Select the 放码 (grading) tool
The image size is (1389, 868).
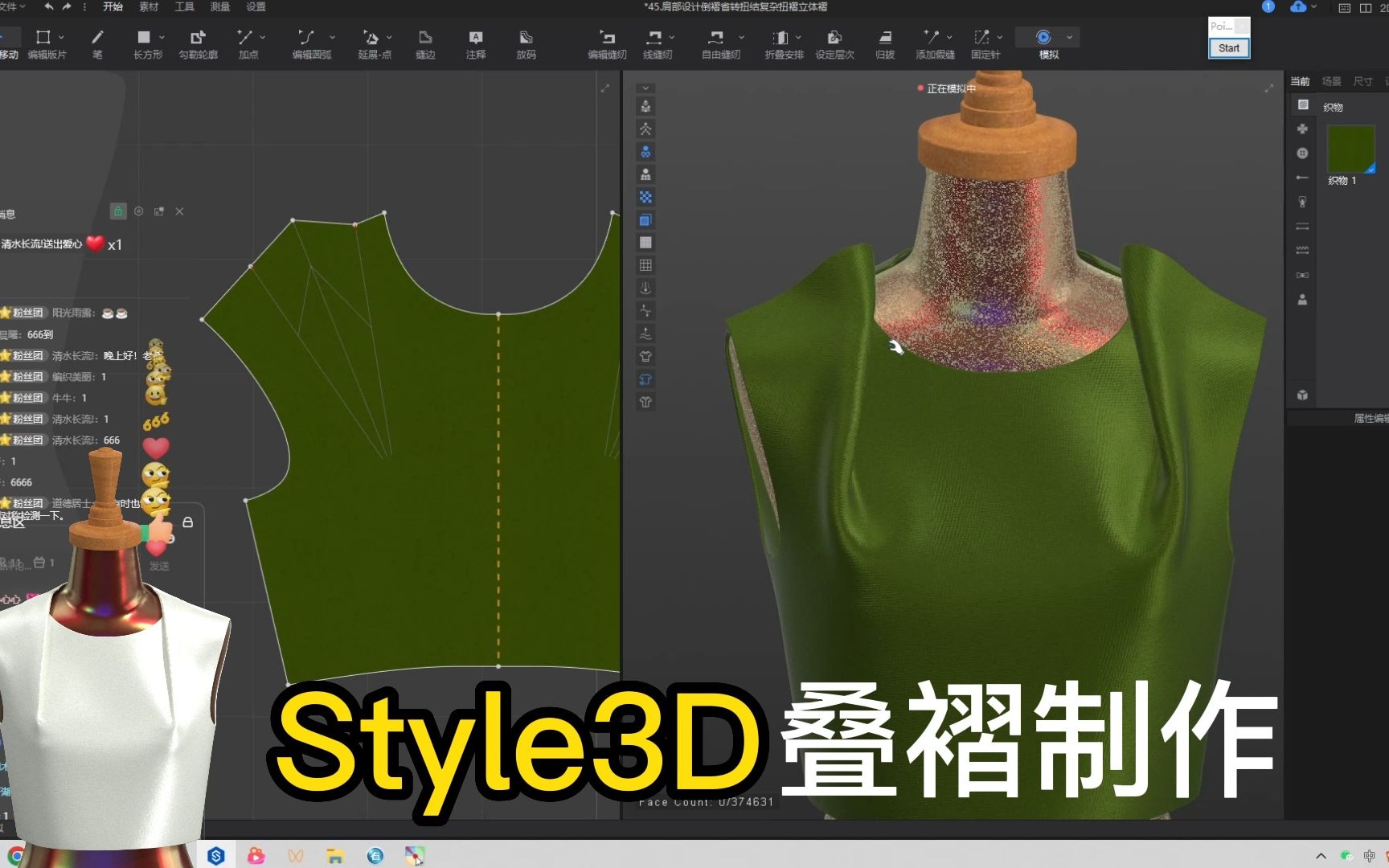point(526,44)
